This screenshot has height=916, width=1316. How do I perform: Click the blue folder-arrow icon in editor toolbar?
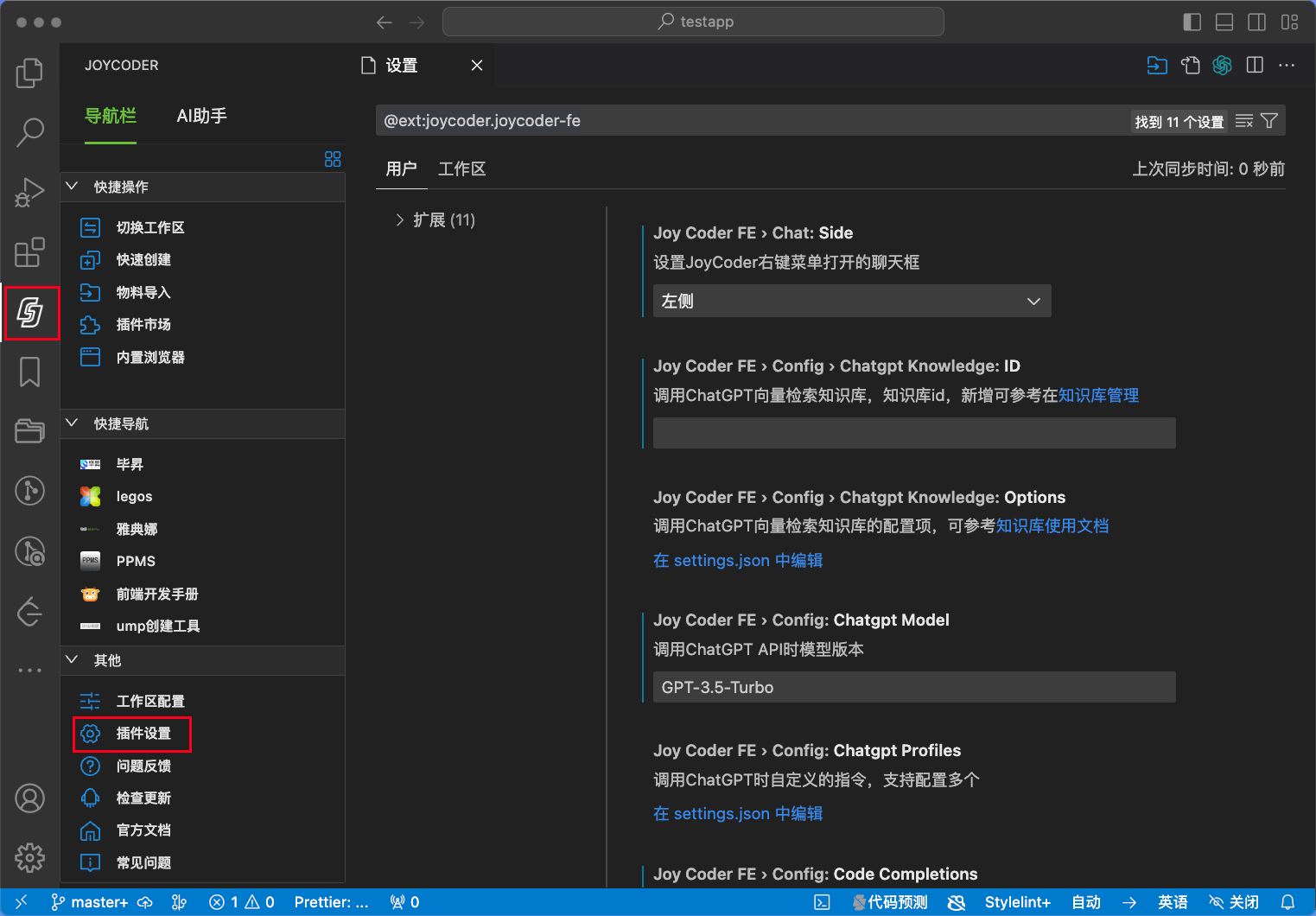[1157, 66]
